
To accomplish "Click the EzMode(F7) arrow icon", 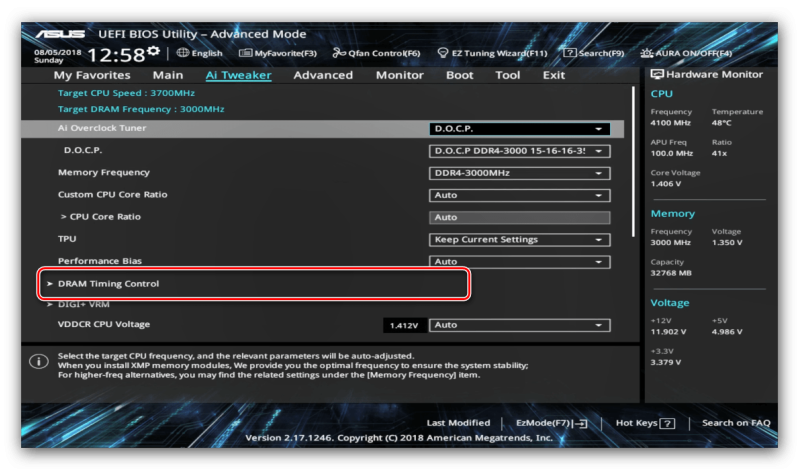I will pyautogui.click(x=581, y=423).
